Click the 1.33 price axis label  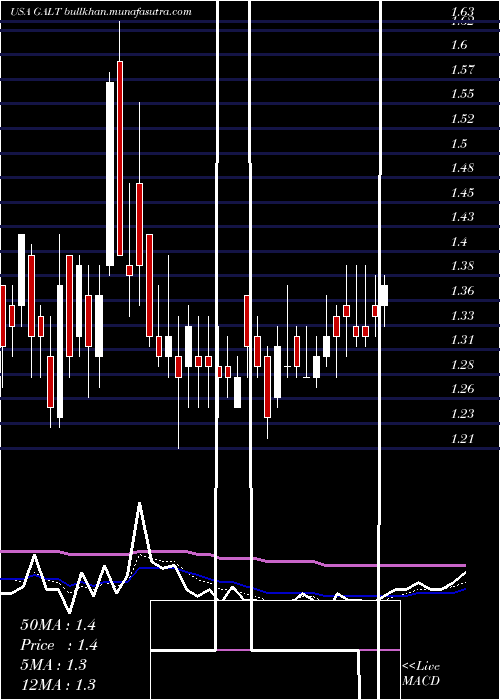[462, 316]
